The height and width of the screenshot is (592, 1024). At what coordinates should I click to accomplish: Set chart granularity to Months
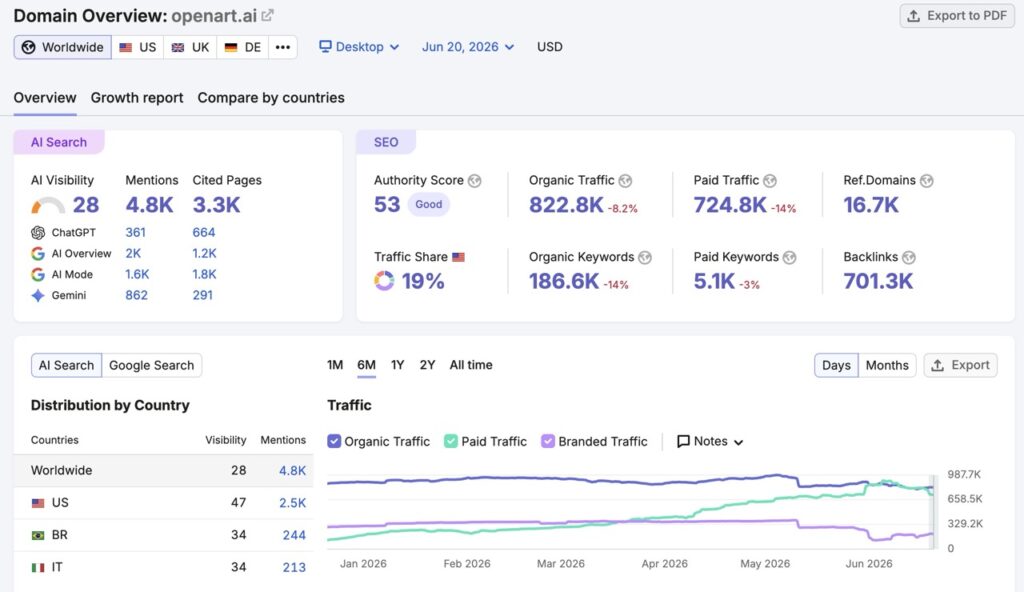click(x=887, y=365)
